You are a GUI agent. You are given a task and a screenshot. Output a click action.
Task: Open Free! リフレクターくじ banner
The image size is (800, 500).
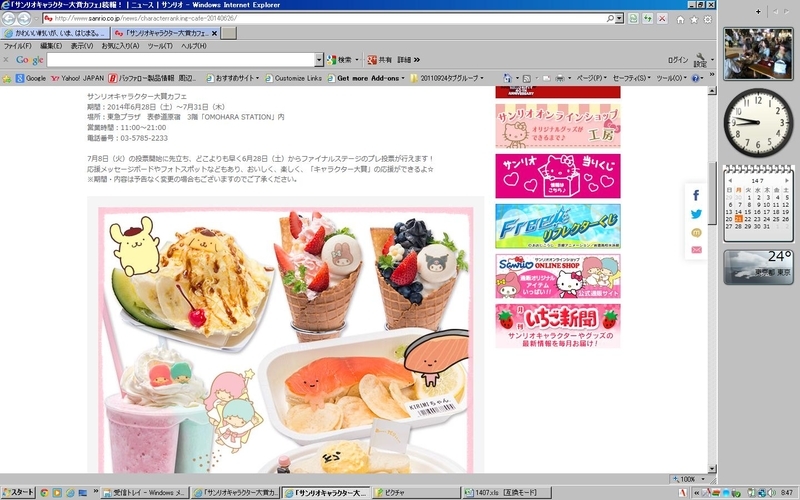(558, 226)
